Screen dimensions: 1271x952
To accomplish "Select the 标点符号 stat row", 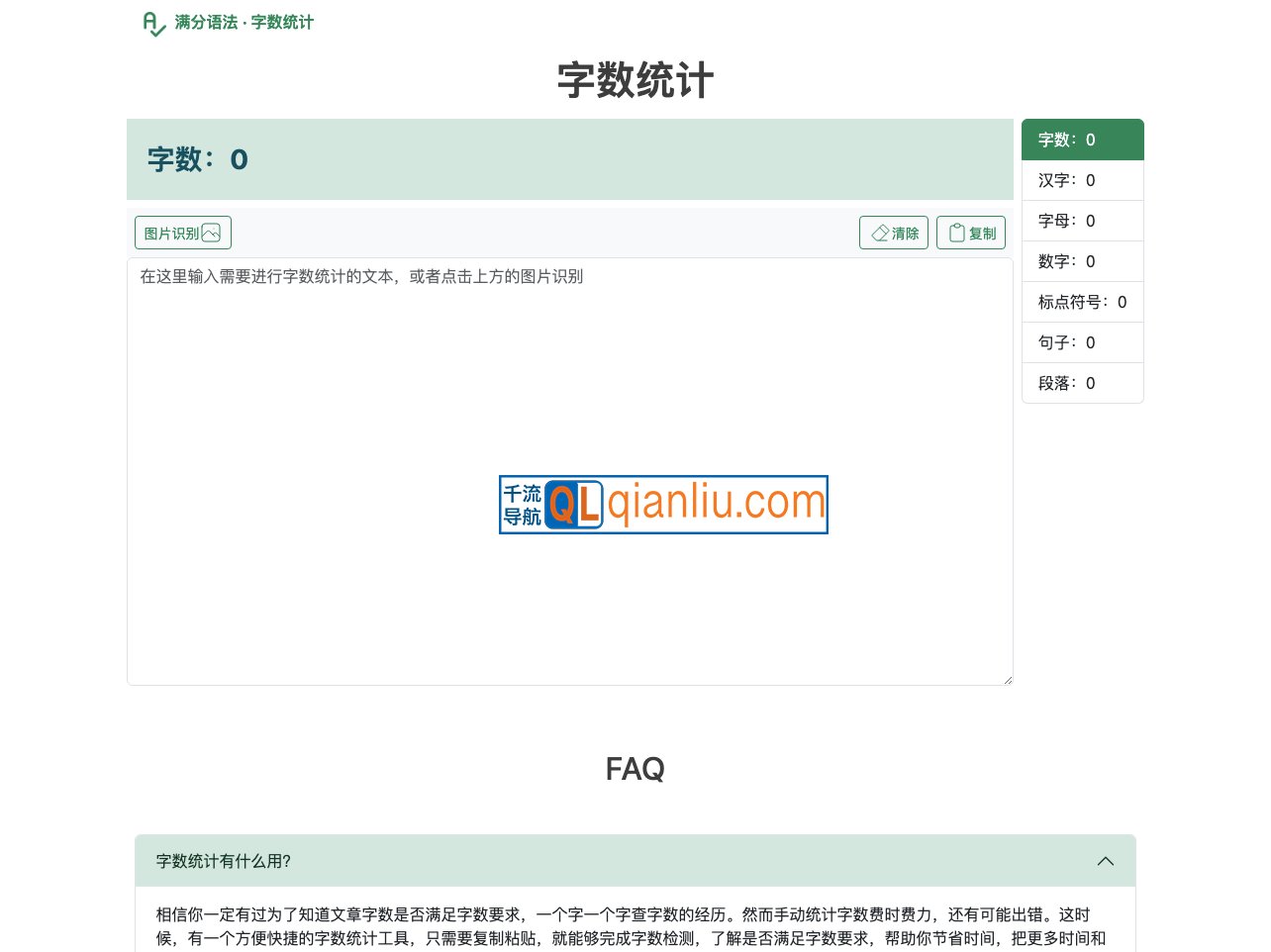I will click(x=1083, y=302).
